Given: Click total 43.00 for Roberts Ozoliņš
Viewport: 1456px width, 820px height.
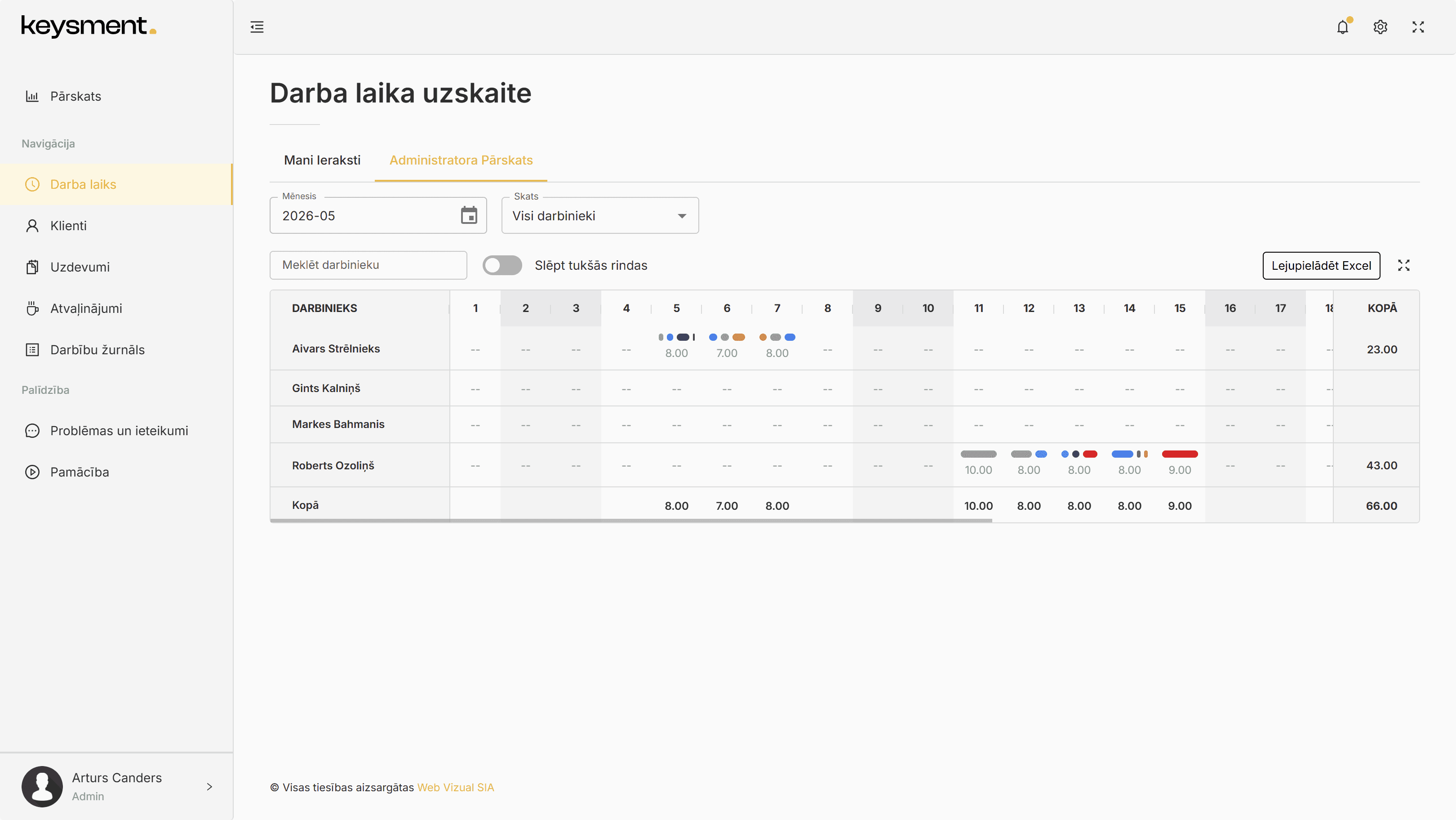Looking at the screenshot, I should (x=1382, y=465).
